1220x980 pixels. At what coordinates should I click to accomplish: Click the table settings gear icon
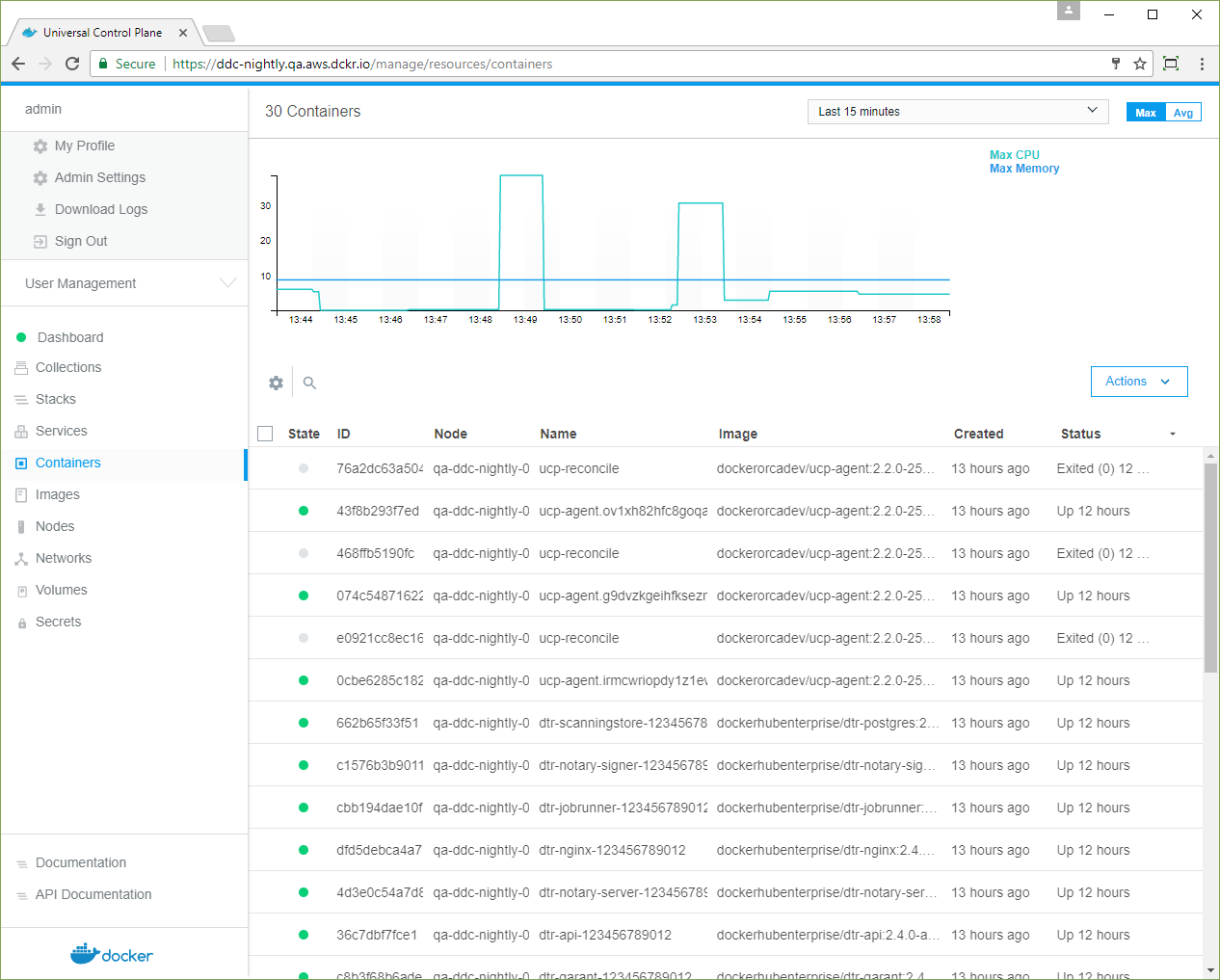(x=277, y=383)
